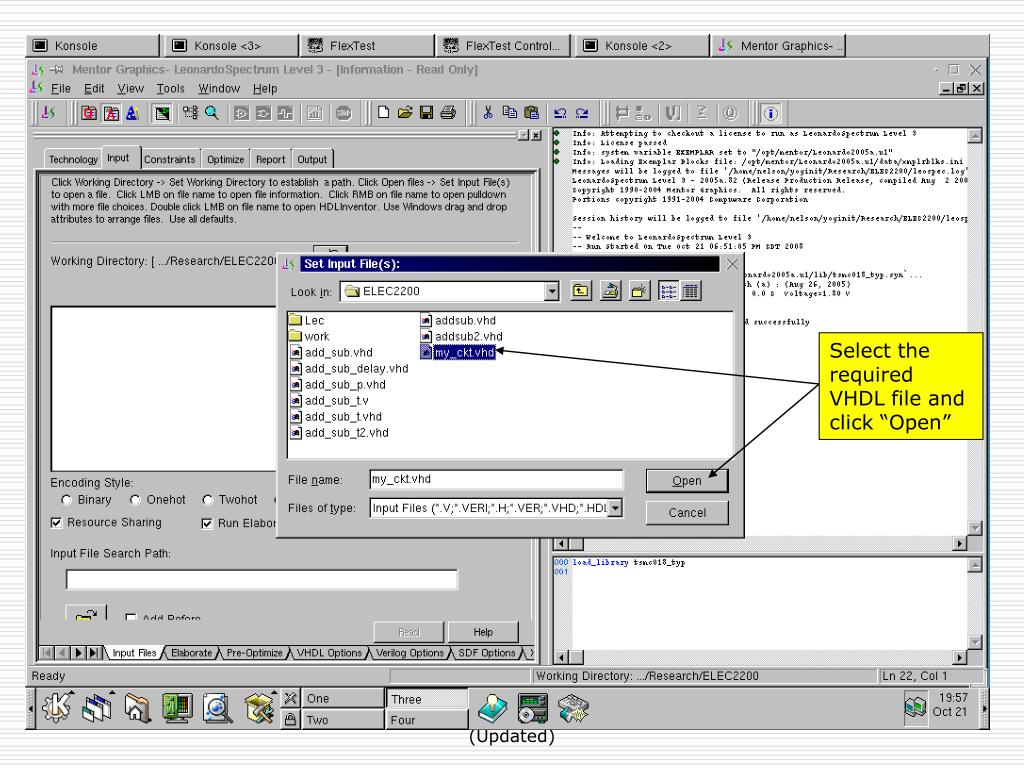Click the RTL schematic gate icon
1024x768 pixels.
[x=241, y=113]
